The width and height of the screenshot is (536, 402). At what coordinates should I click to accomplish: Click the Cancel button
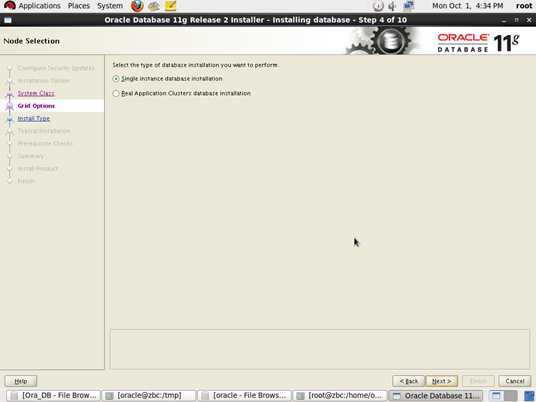(514, 381)
